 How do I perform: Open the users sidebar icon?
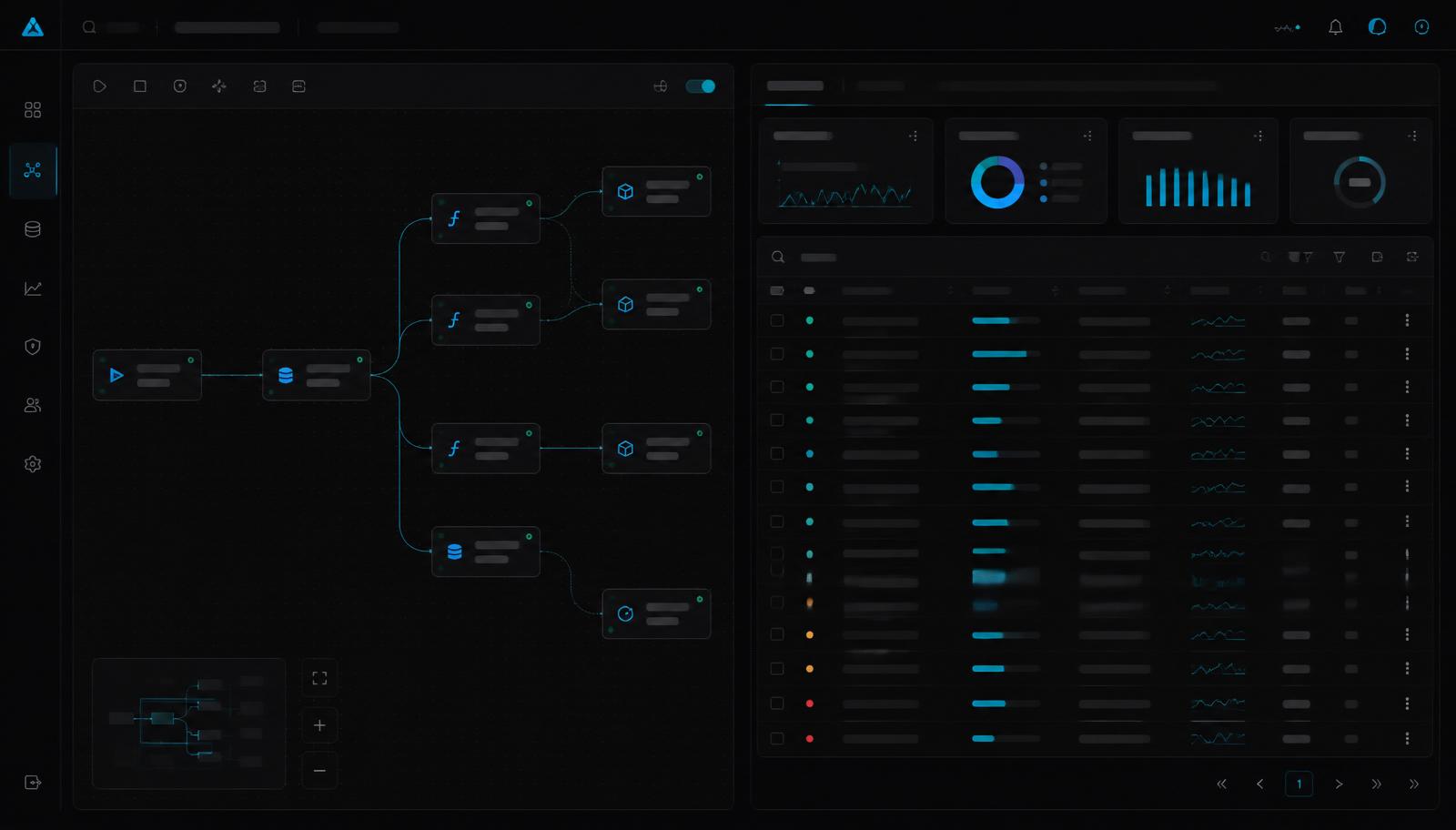tap(33, 406)
